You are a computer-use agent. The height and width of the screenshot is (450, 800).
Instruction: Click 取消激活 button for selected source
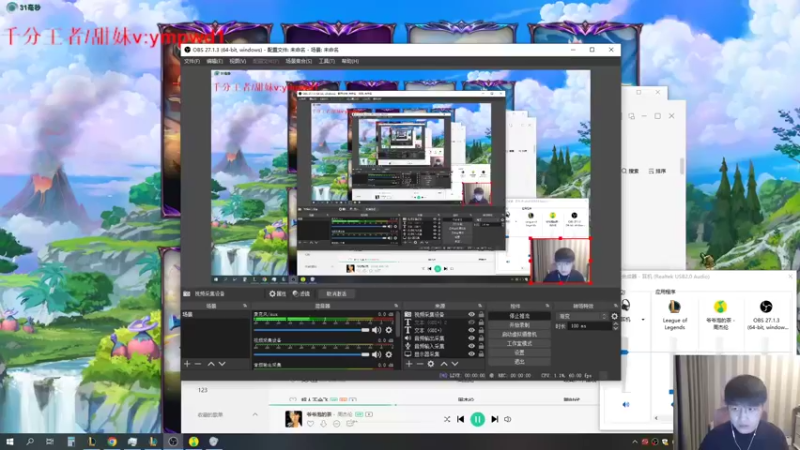(336, 294)
